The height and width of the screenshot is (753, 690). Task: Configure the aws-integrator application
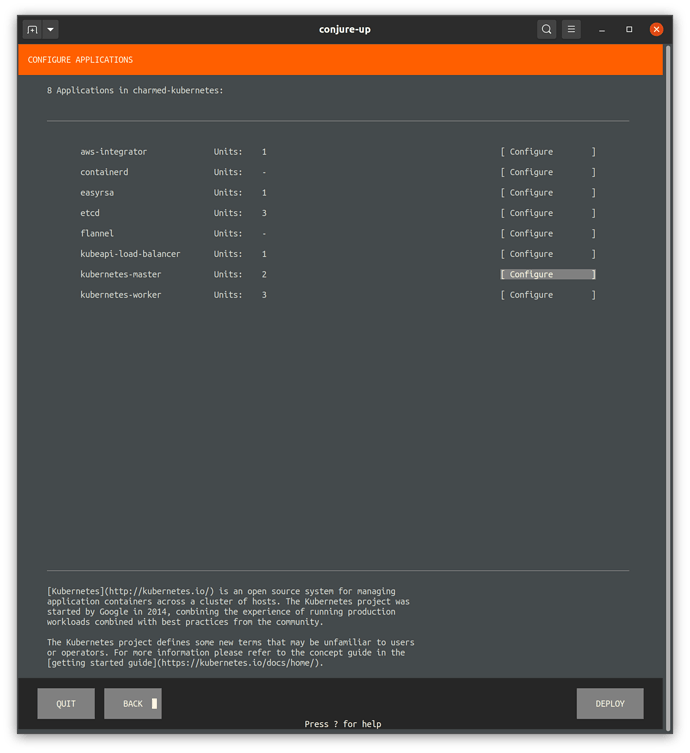[548, 152]
